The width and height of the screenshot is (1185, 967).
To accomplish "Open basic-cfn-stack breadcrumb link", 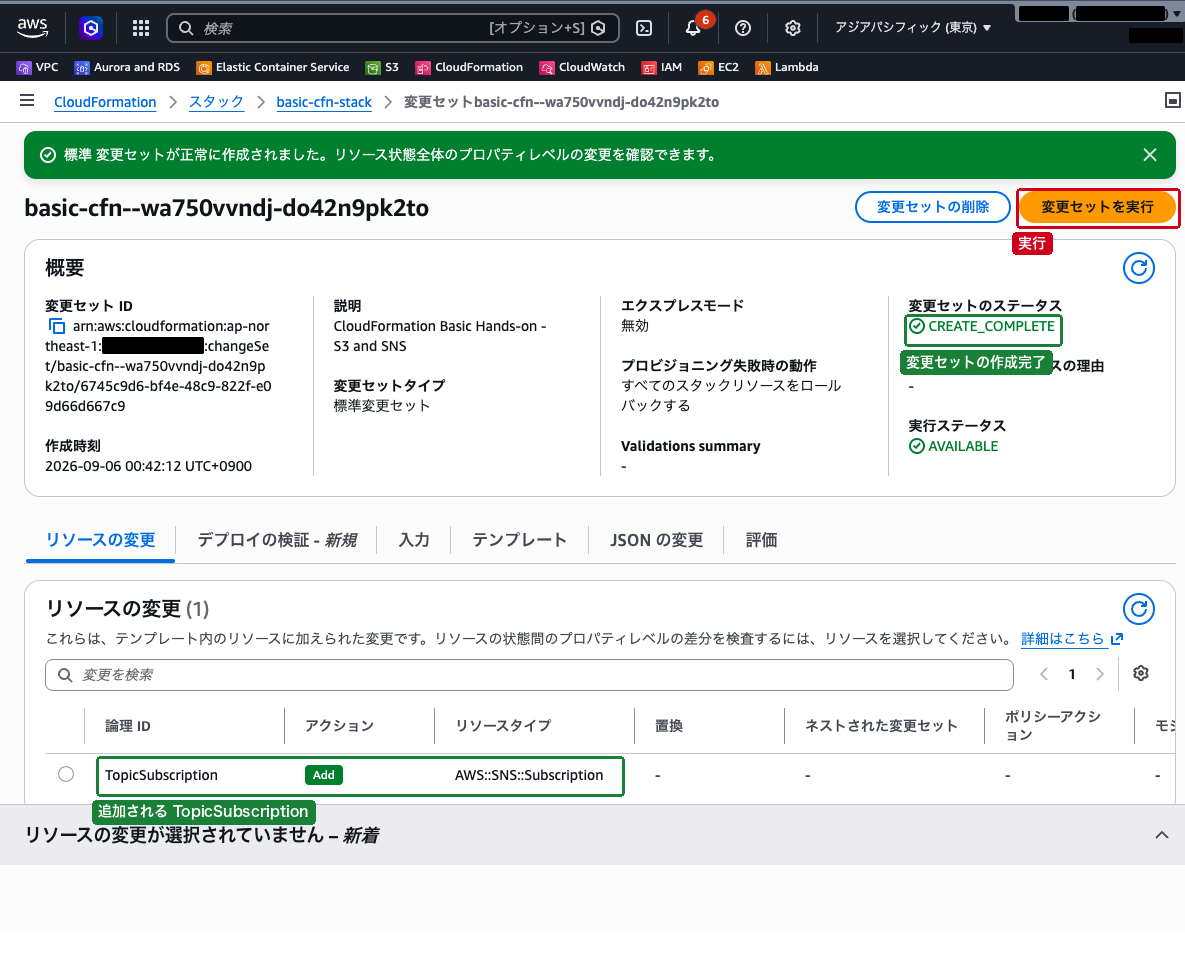I will (x=324, y=102).
